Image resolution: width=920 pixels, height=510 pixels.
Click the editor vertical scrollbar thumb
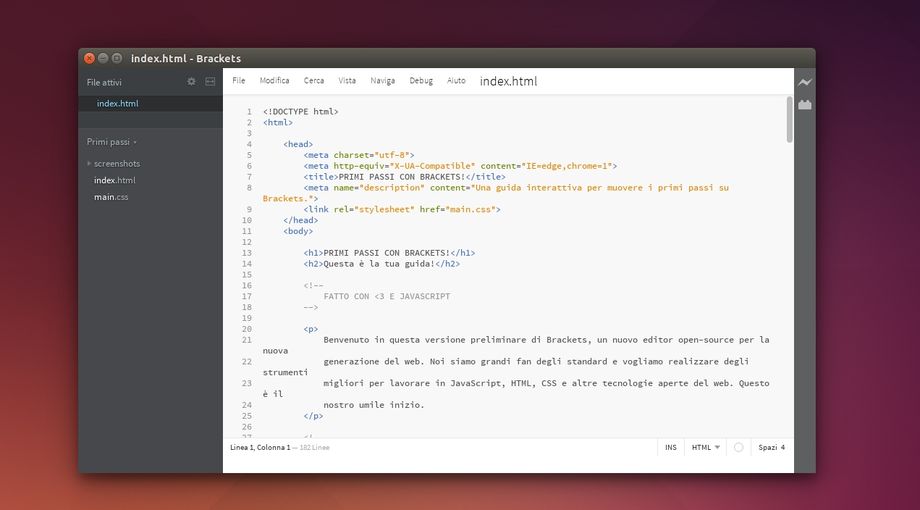tap(789, 120)
